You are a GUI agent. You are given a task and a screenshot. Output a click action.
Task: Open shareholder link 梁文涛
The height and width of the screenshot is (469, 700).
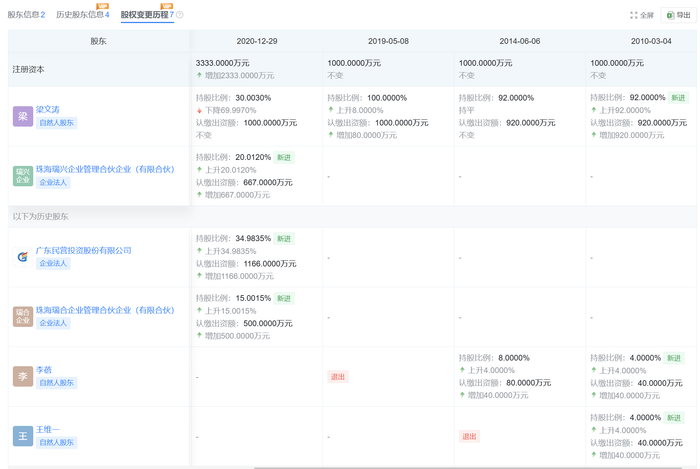47,109
